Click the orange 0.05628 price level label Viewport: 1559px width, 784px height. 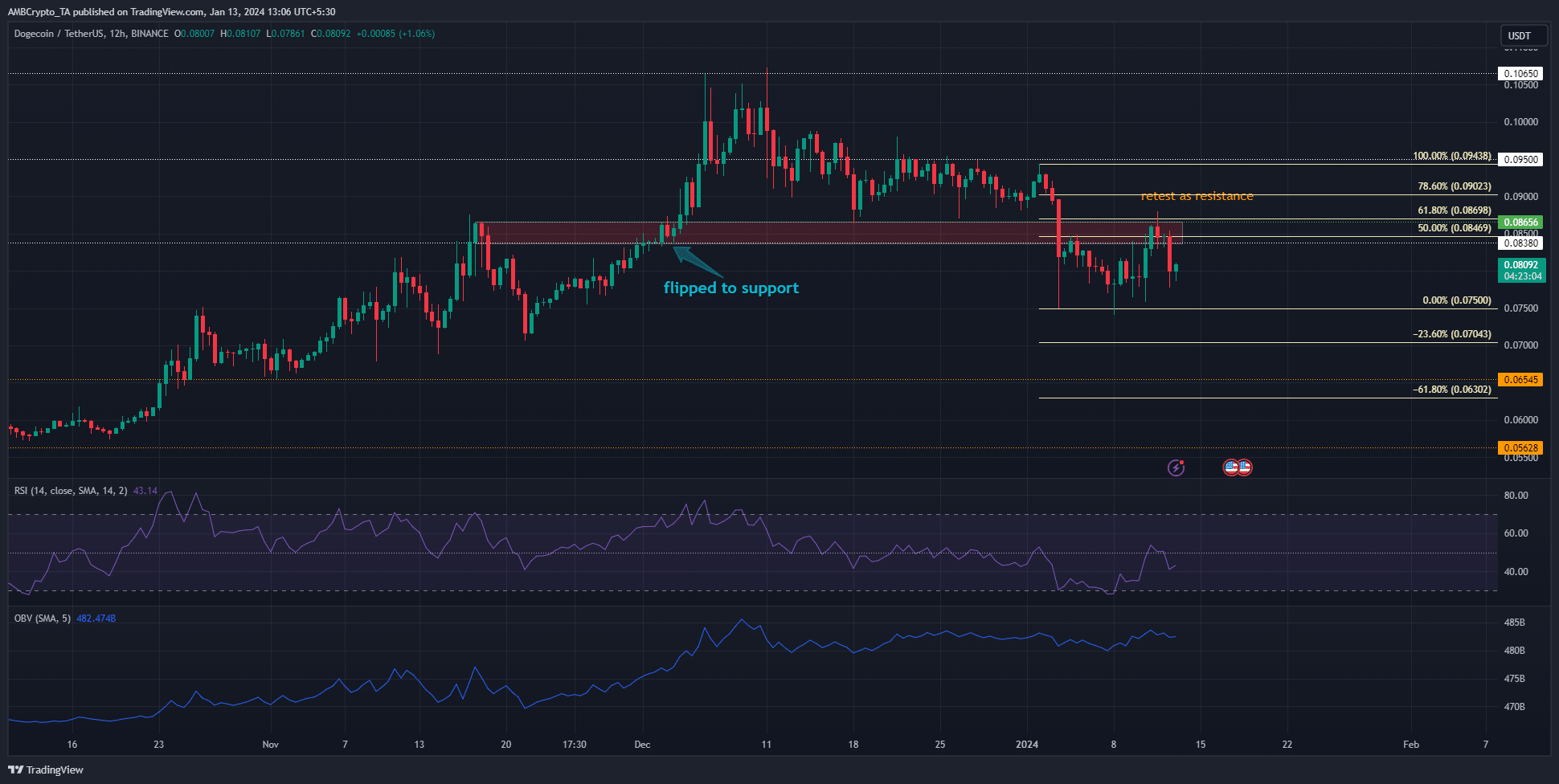tap(1520, 448)
